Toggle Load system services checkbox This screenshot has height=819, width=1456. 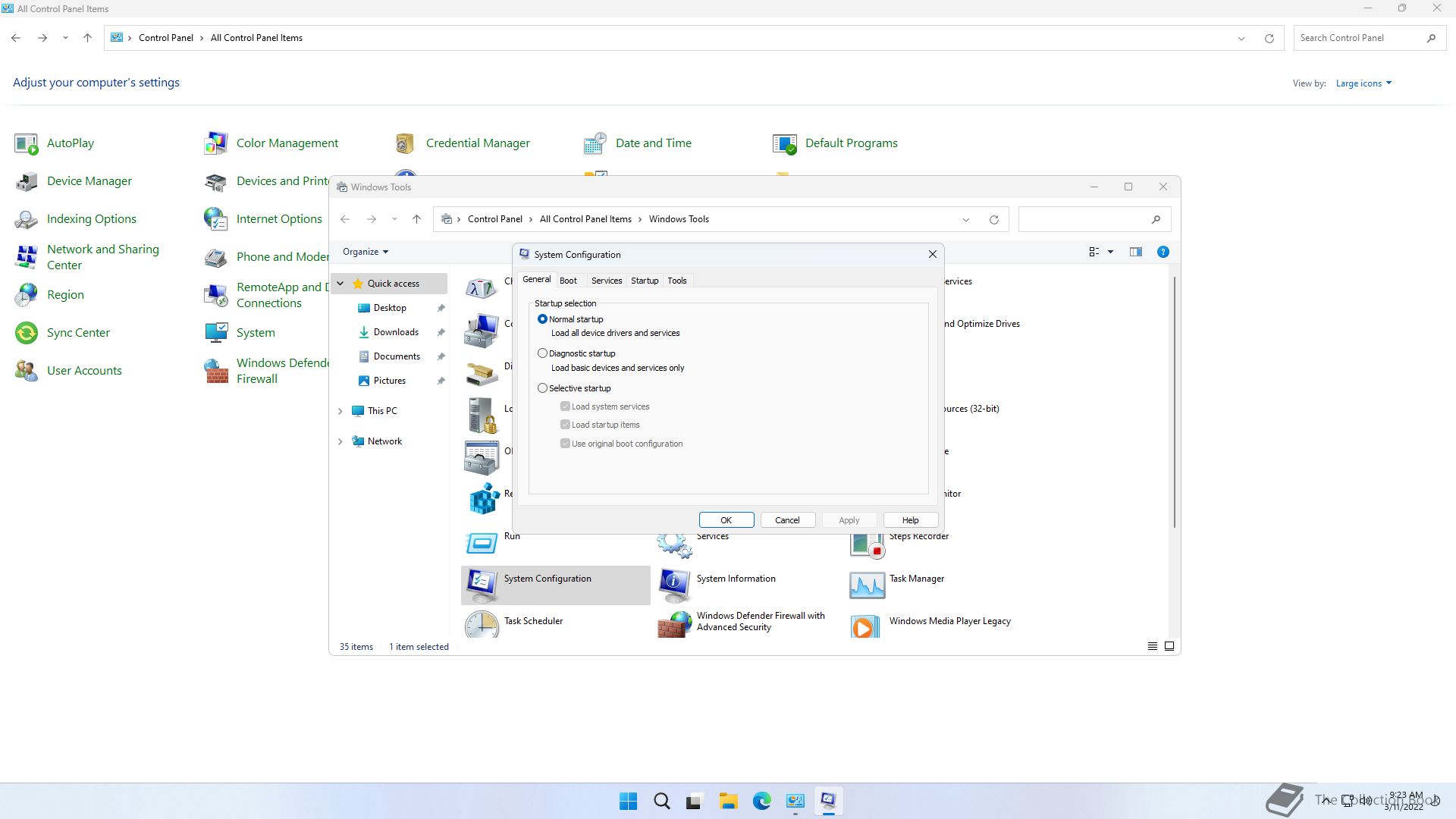(565, 406)
